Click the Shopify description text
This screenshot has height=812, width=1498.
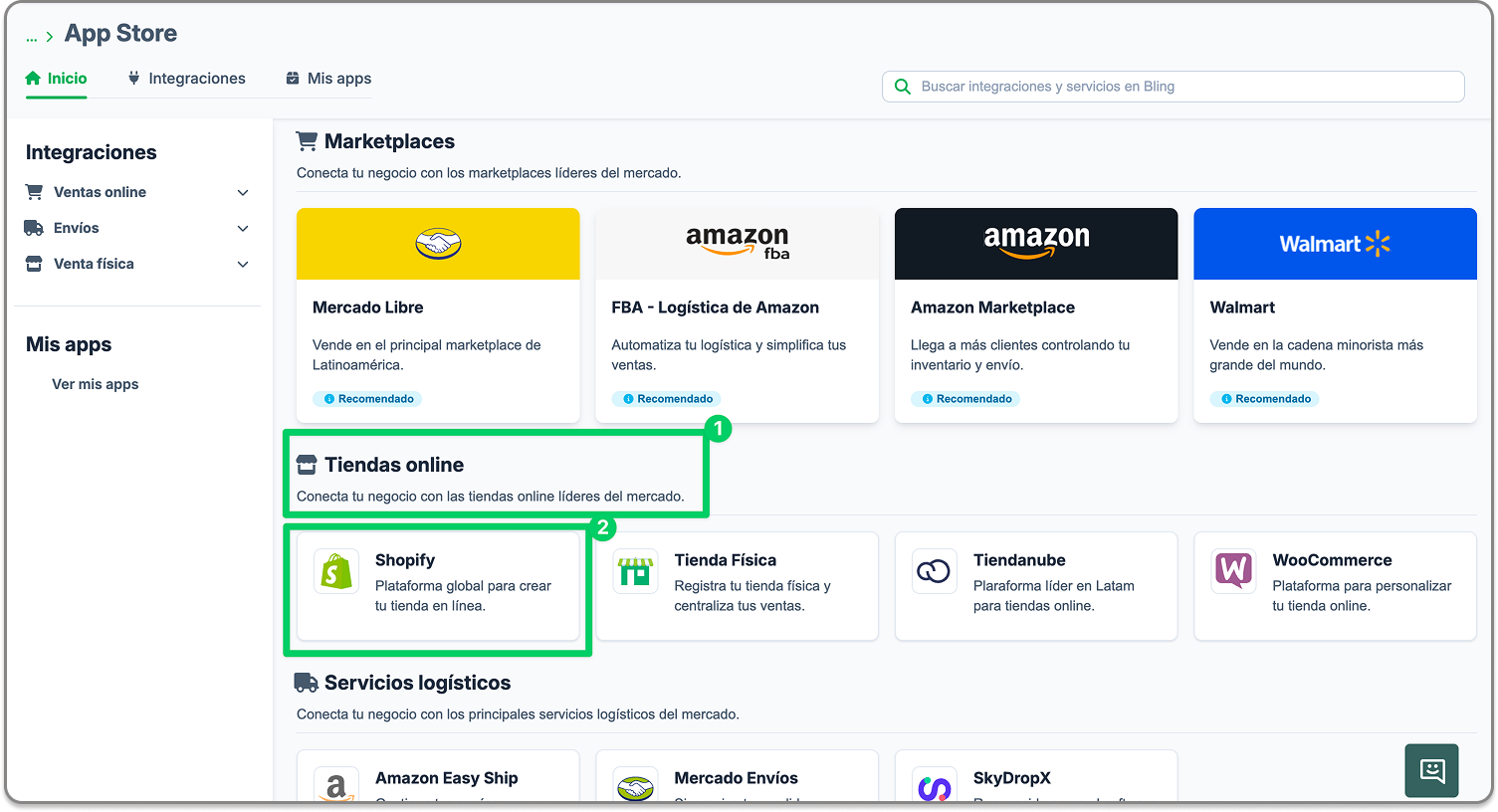(x=463, y=596)
